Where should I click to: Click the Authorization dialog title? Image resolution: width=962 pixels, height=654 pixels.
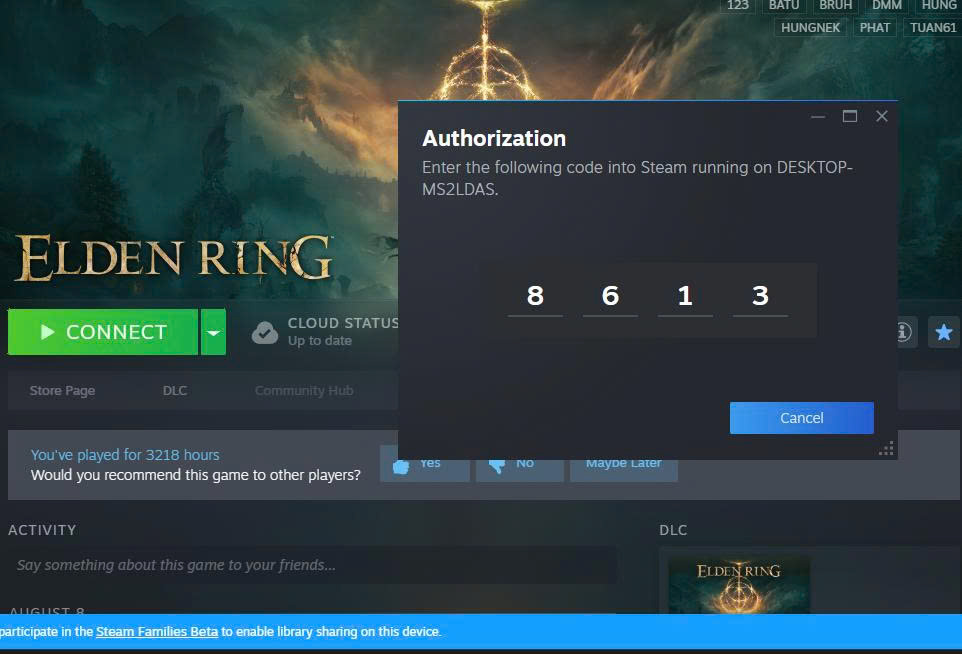494,139
